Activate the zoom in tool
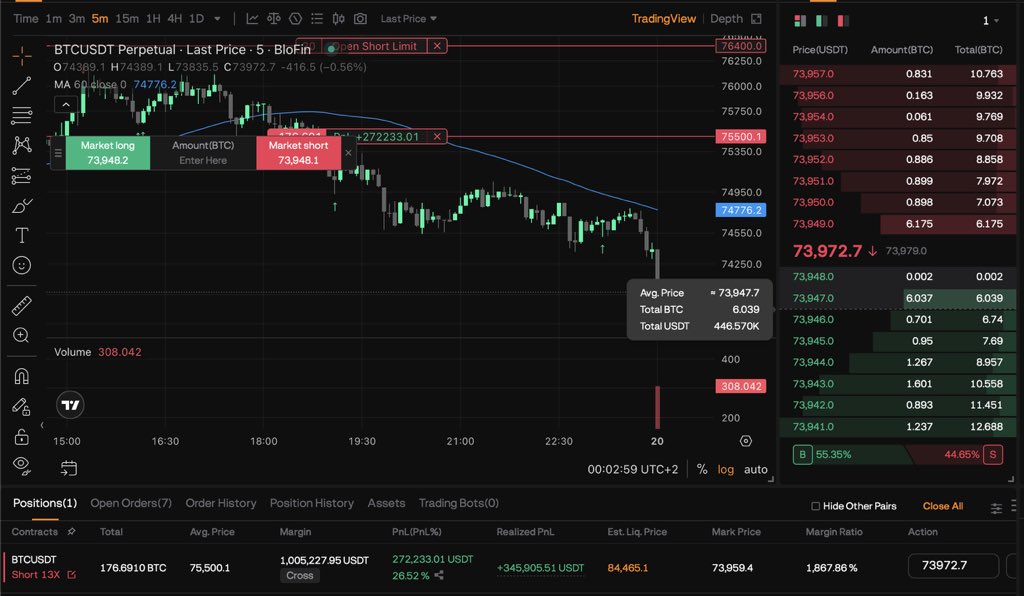Viewport: 1024px width, 596px height. [x=22, y=336]
